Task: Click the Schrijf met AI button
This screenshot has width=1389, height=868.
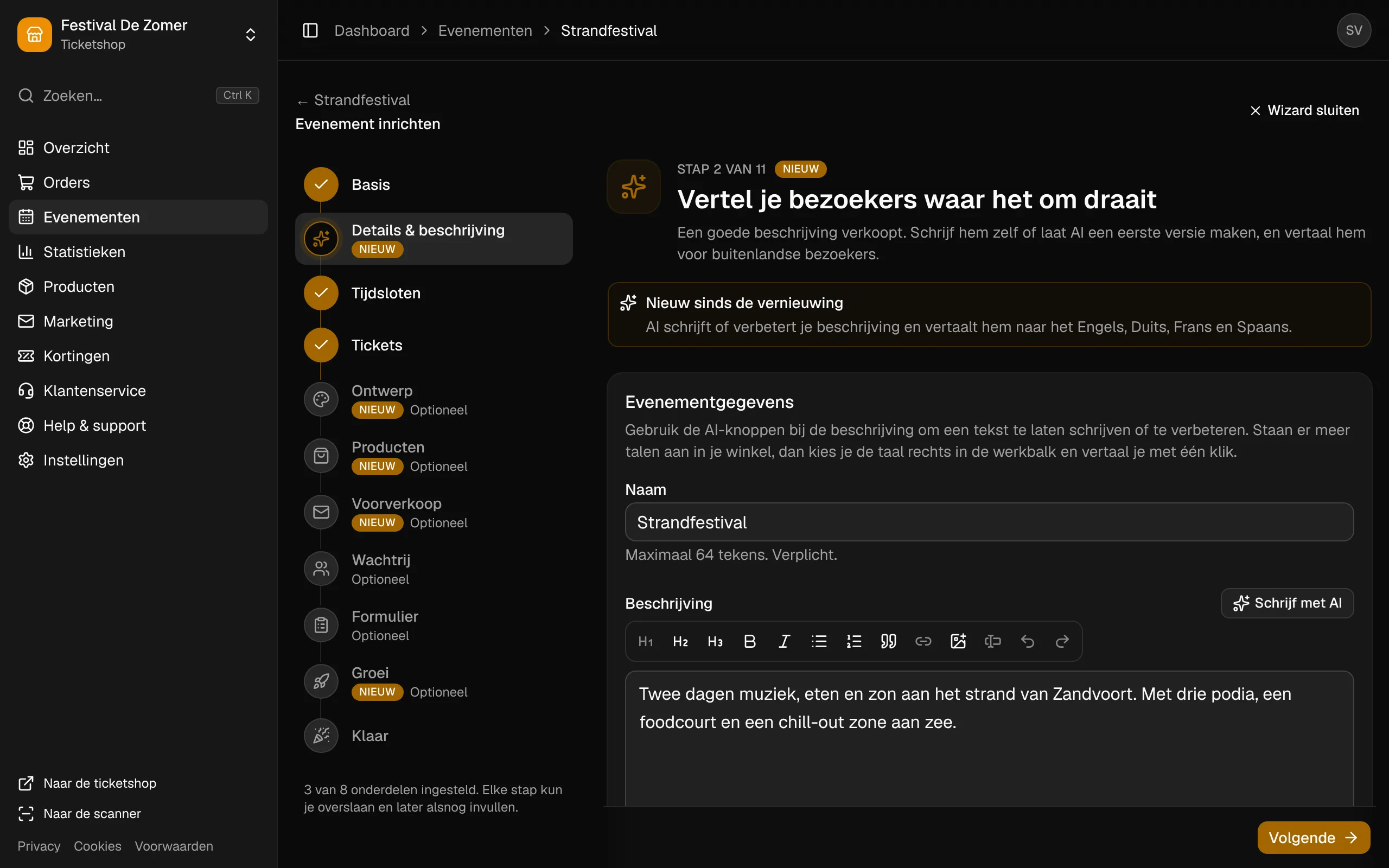Action: [1287, 603]
